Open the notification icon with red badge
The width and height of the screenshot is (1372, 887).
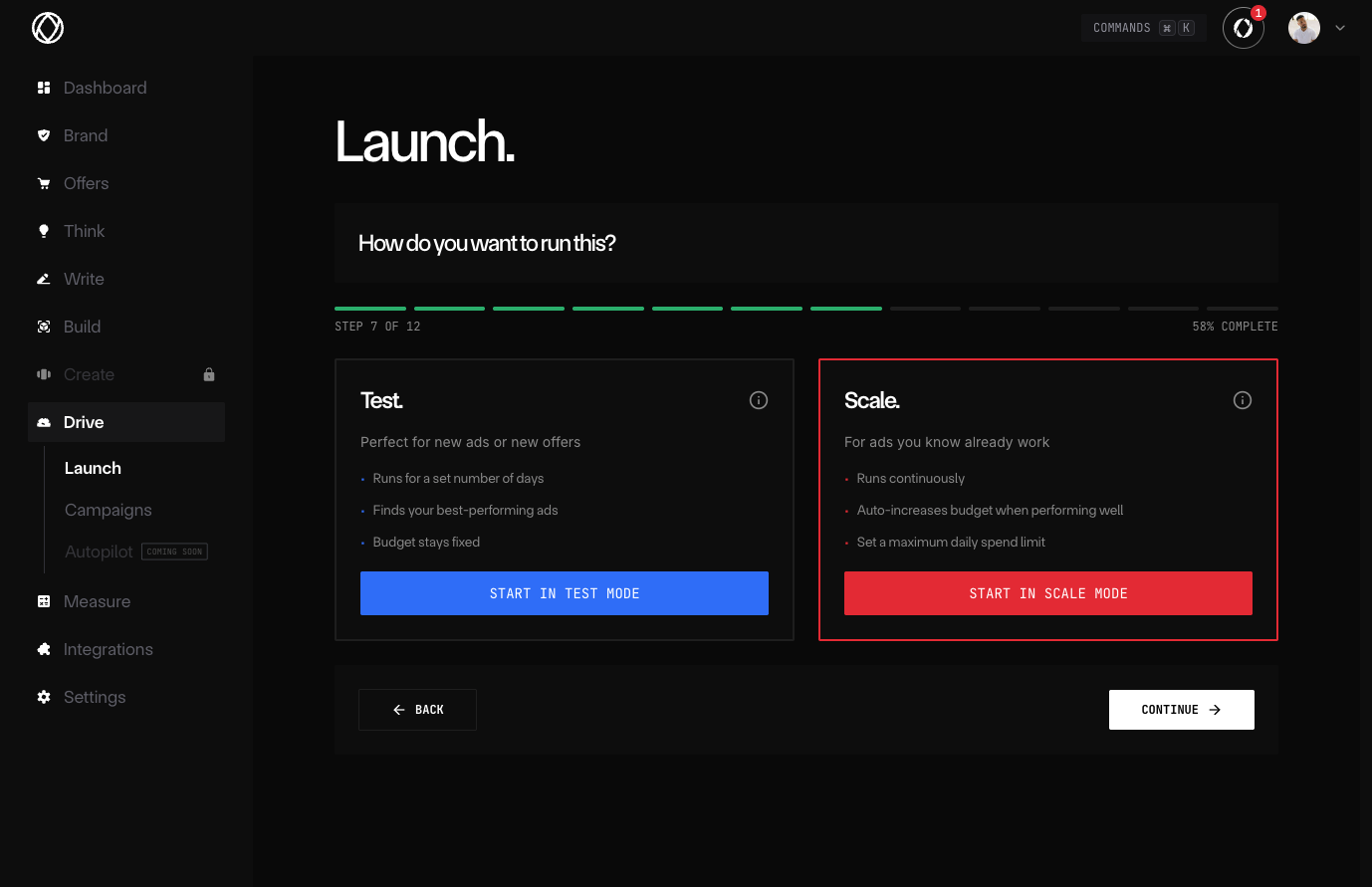1244,28
